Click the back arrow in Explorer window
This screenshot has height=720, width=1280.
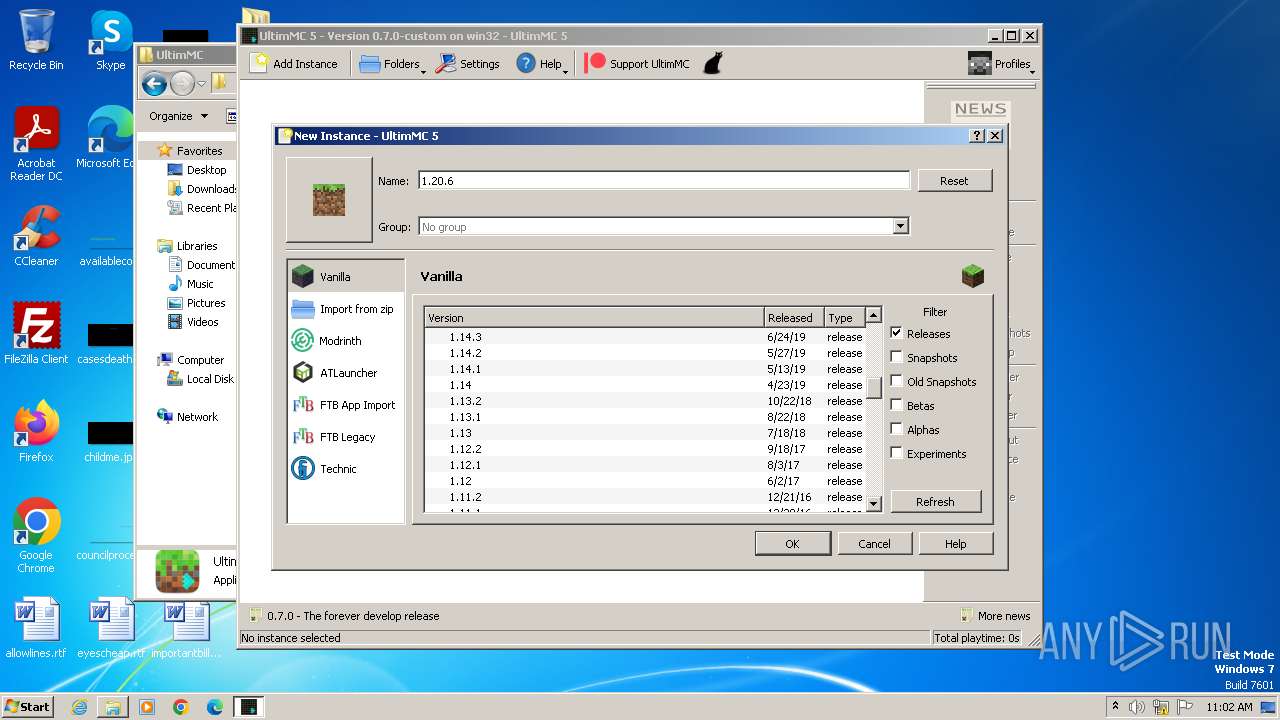tap(154, 84)
